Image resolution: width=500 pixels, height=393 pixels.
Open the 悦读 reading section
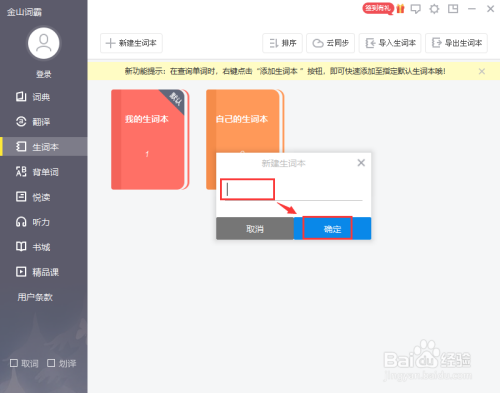point(44,197)
